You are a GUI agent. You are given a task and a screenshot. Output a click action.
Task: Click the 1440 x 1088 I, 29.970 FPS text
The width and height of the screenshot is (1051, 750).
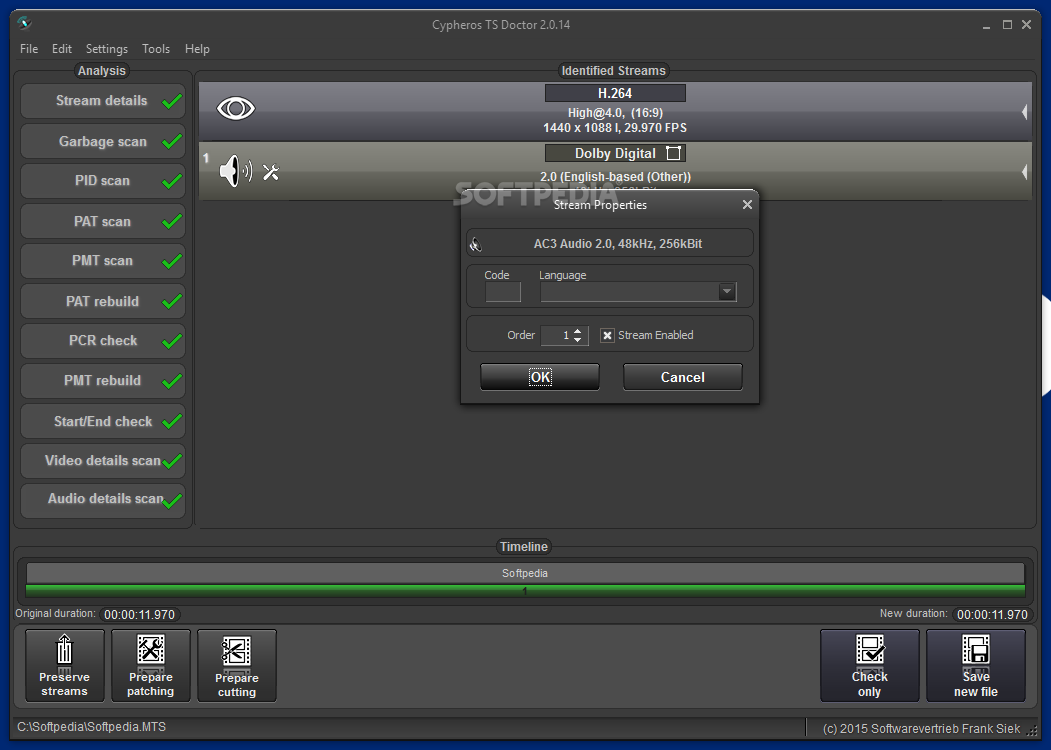tap(615, 127)
